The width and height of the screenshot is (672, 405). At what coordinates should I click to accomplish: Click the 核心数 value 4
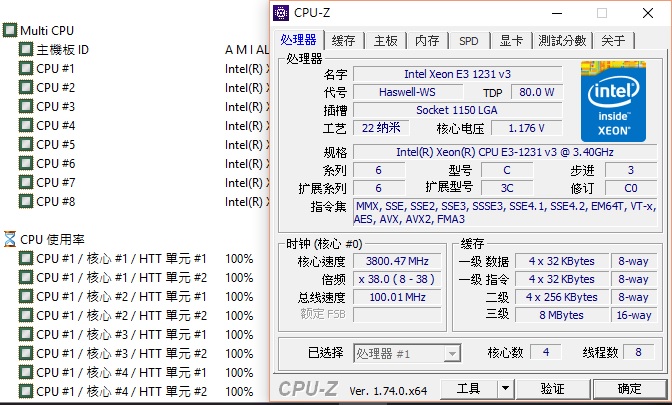coord(546,352)
